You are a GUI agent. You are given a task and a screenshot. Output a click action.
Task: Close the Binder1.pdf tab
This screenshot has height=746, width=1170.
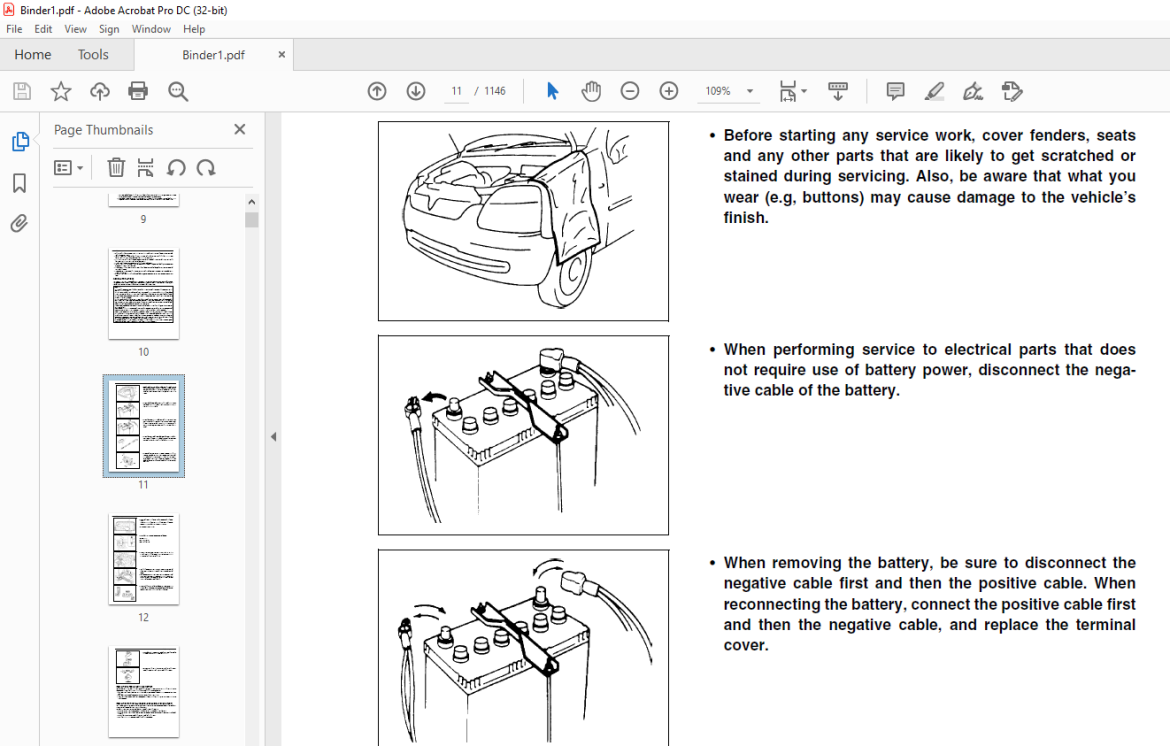[281, 54]
